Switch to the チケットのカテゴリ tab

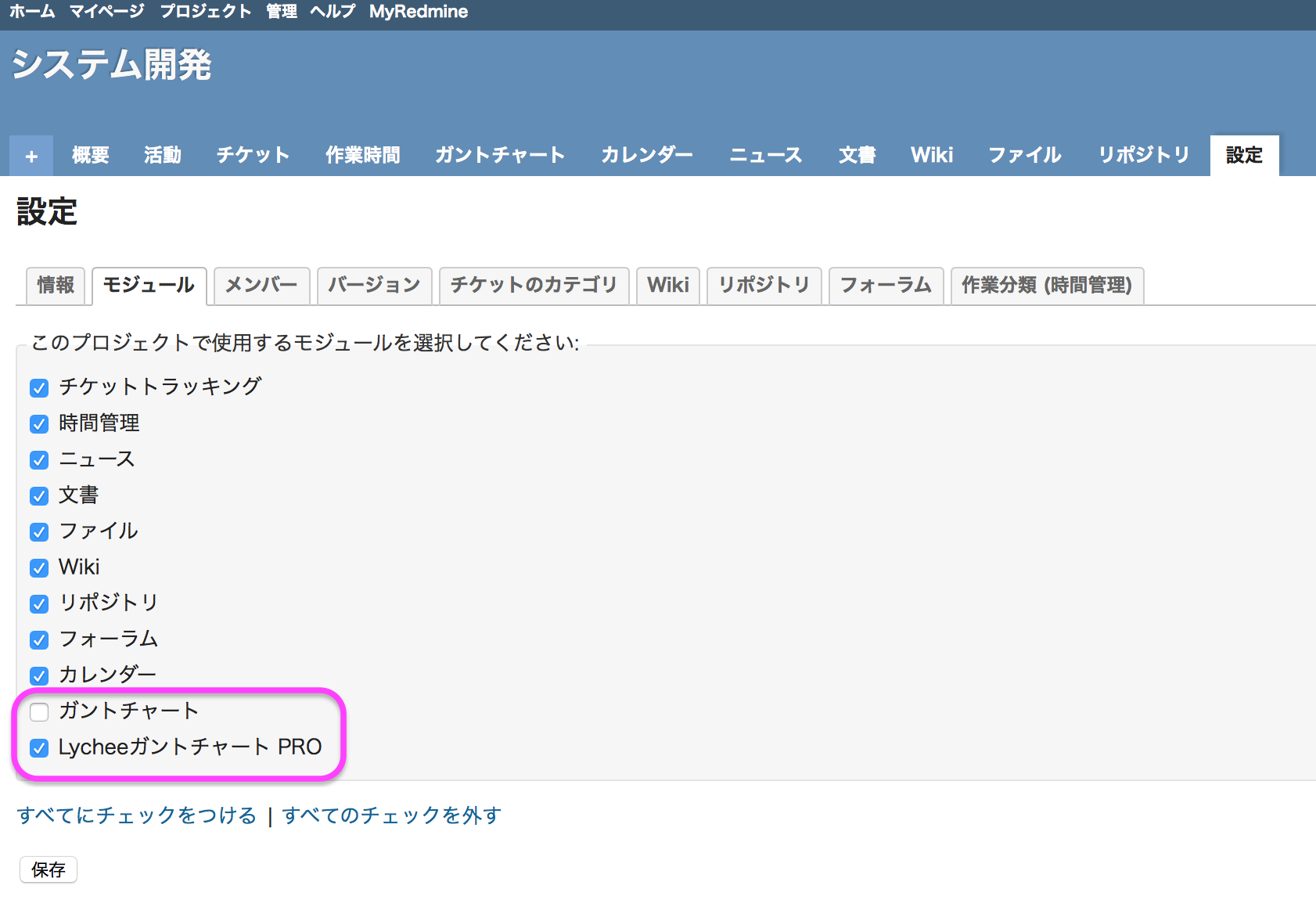pos(534,286)
